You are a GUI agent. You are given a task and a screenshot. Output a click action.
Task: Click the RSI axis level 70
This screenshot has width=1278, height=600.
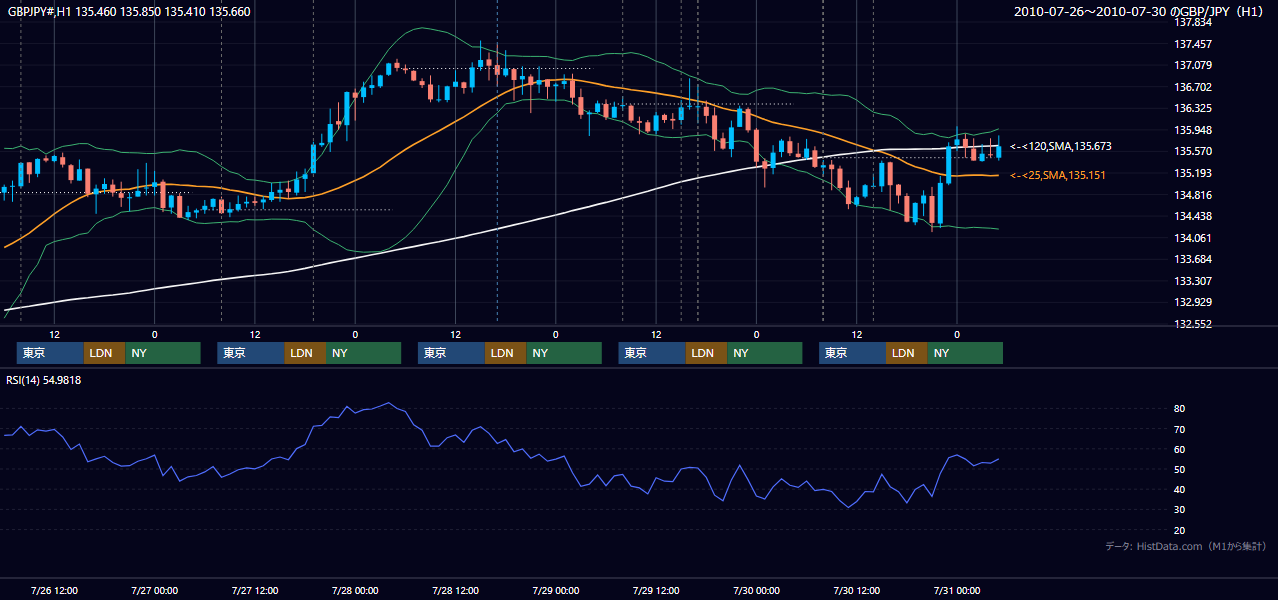tap(1180, 429)
